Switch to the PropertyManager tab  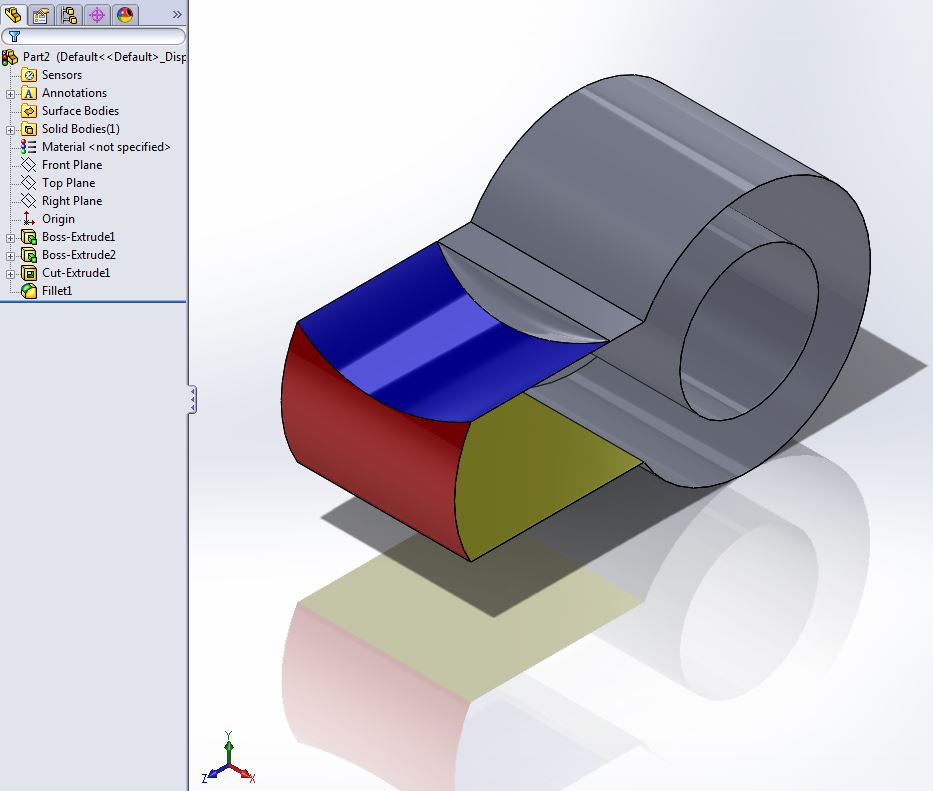(40, 15)
